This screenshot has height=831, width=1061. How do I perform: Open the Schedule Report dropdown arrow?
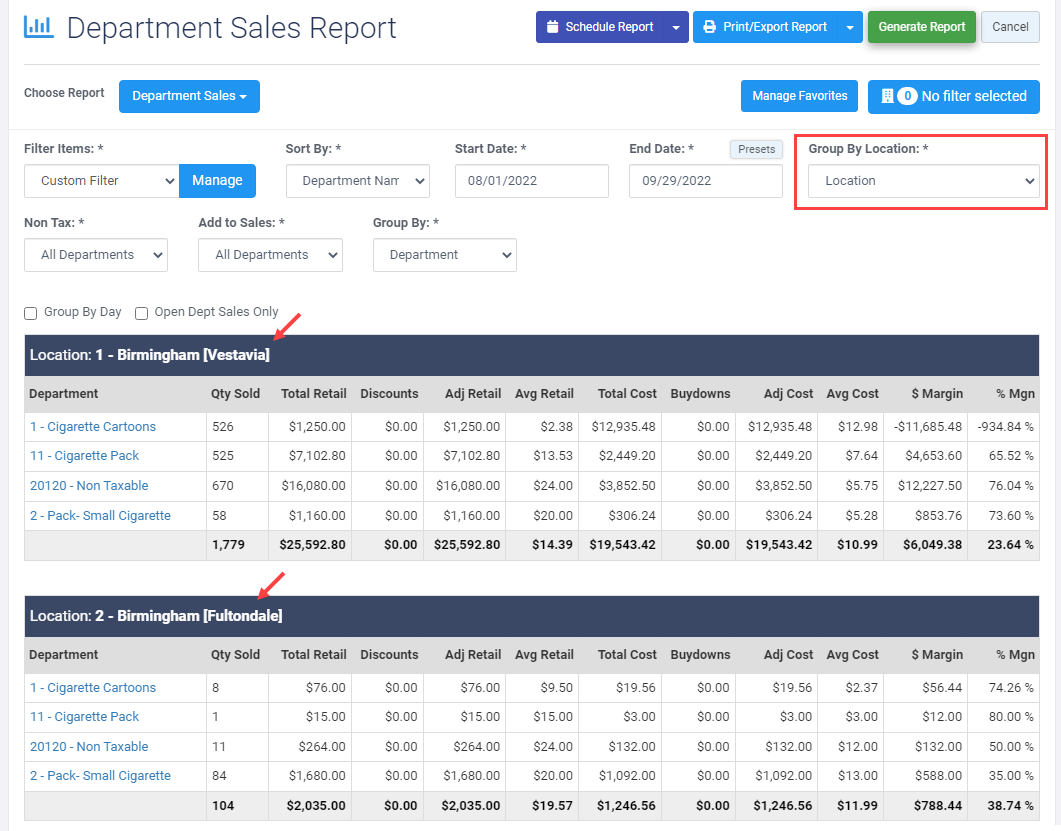(674, 27)
